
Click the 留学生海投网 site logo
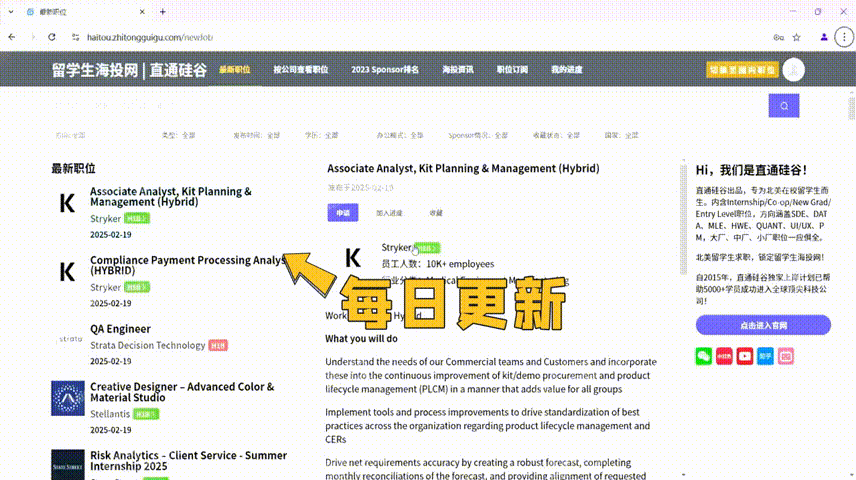129,70
